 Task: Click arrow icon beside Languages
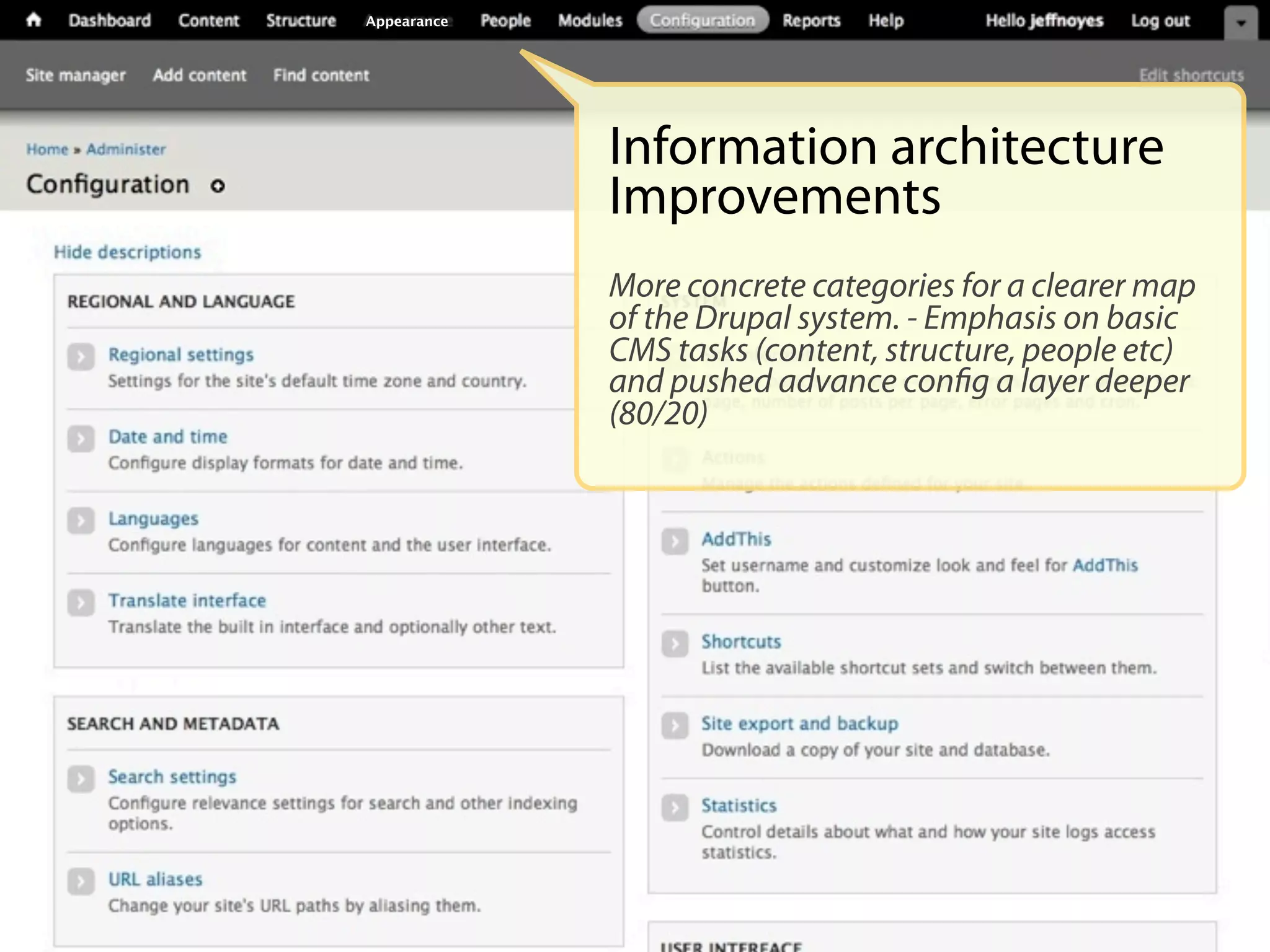81,521
